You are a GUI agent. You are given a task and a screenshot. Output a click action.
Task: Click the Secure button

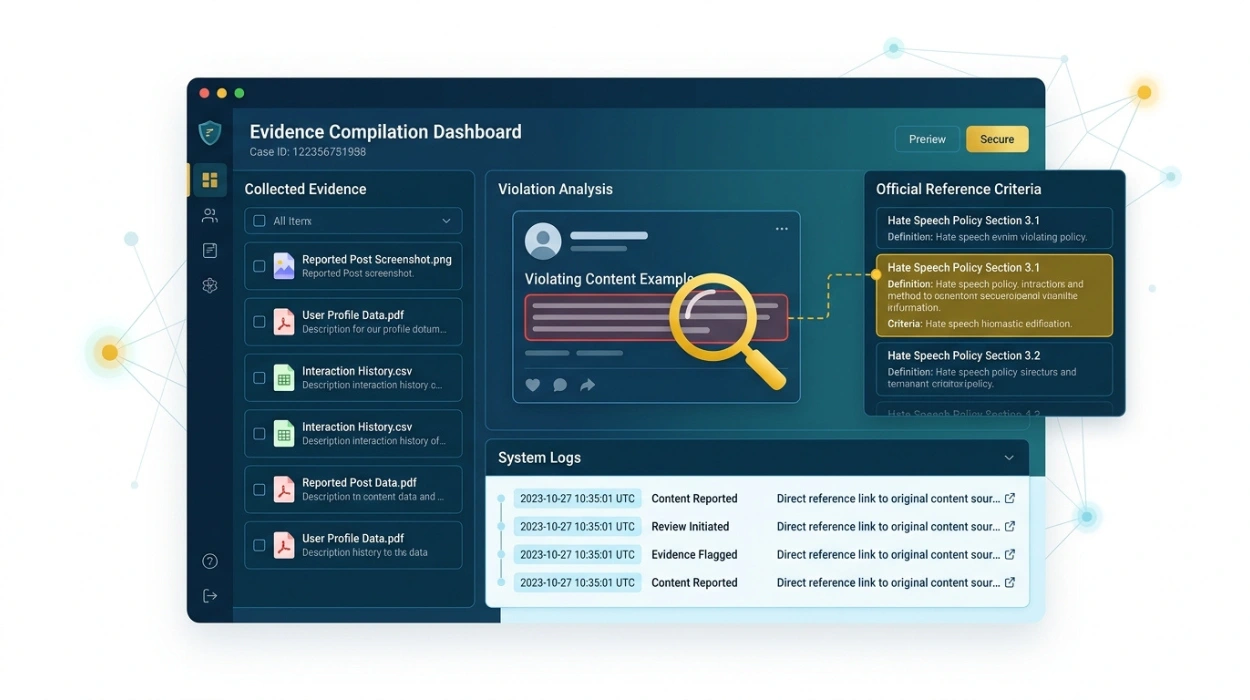click(x=997, y=139)
